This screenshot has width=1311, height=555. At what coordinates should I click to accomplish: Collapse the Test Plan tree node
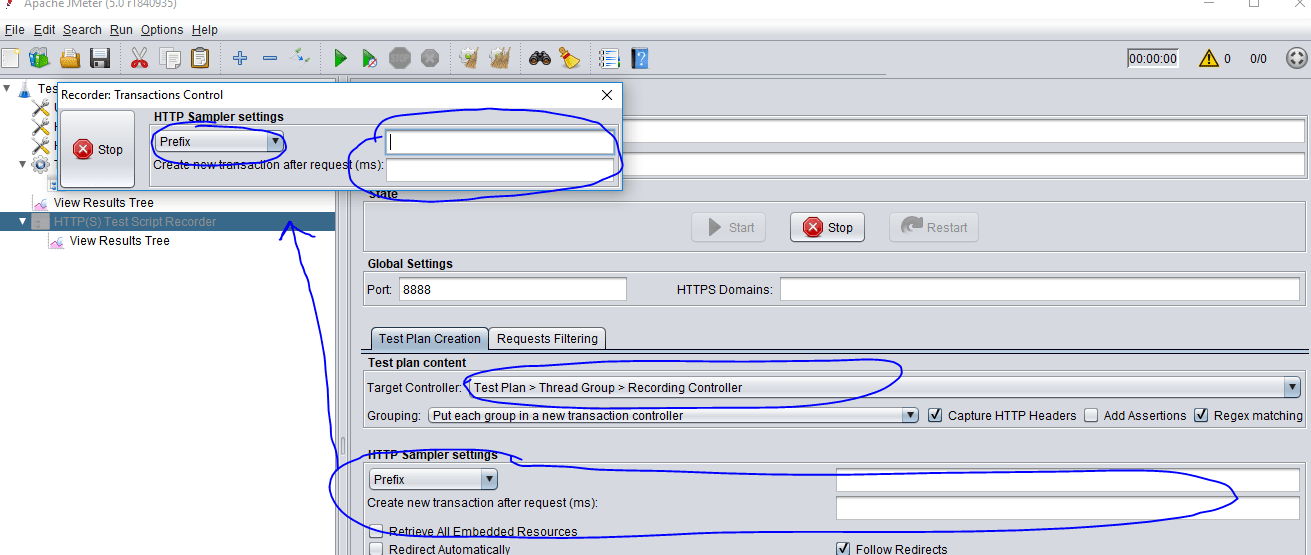(x=7, y=88)
